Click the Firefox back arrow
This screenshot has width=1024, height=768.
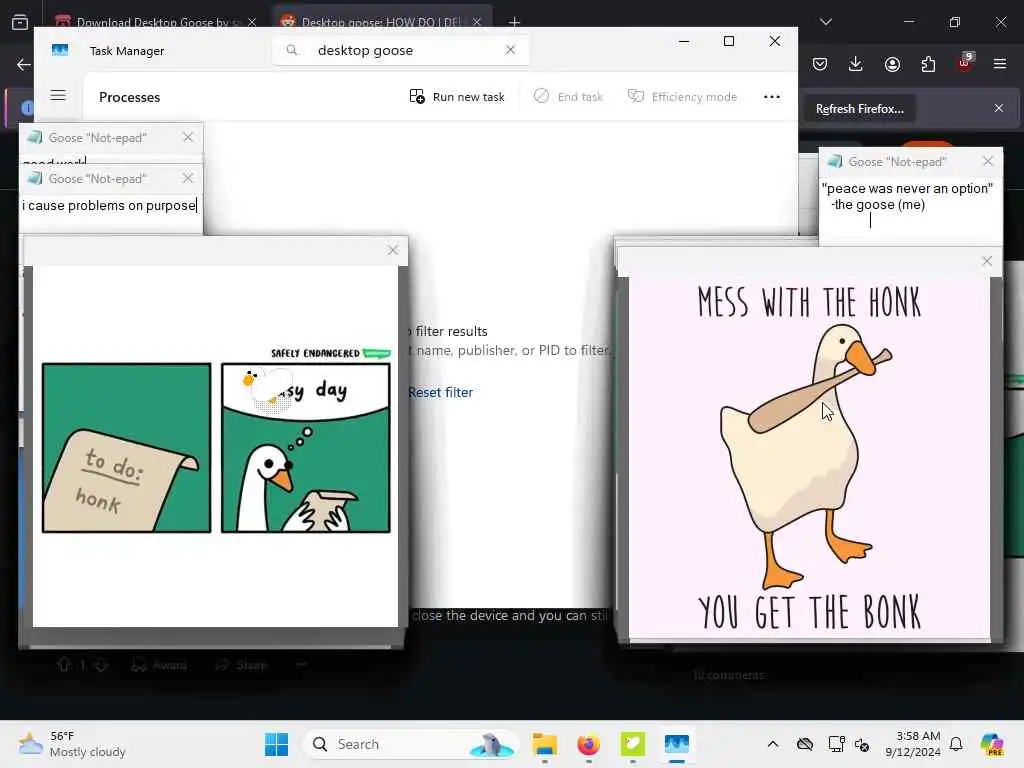pyautogui.click(x=24, y=64)
